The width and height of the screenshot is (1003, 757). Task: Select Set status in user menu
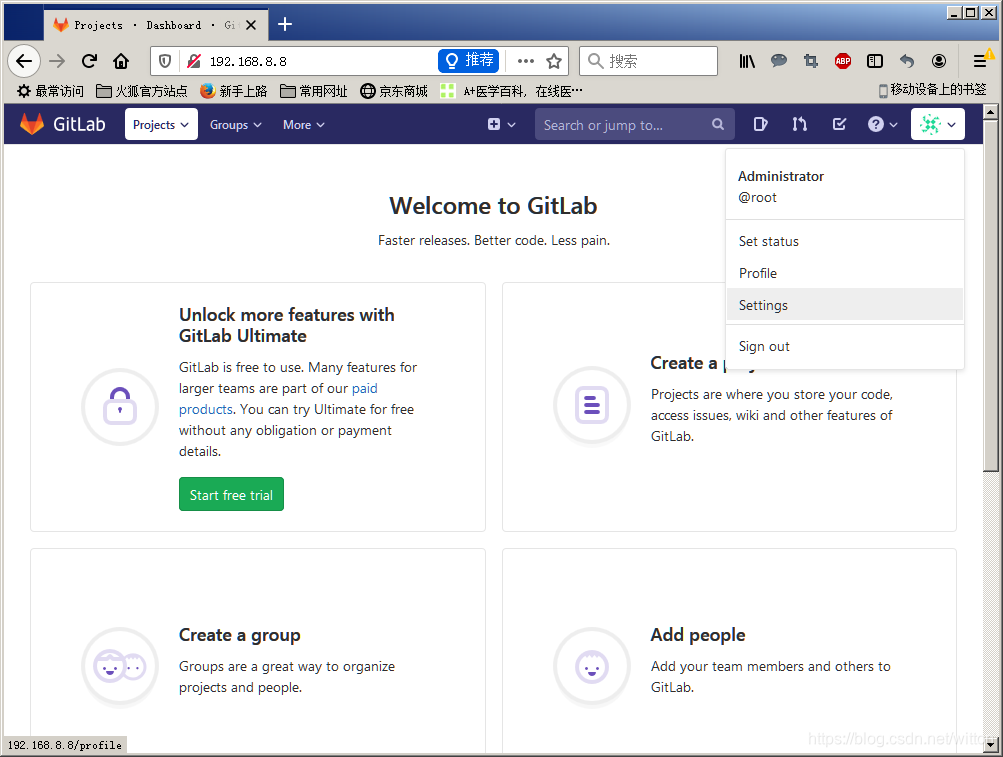point(845,241)
